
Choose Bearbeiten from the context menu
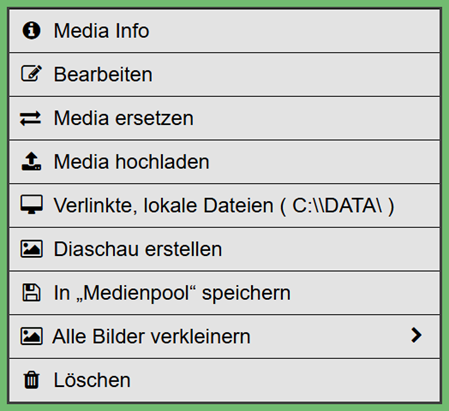tap(224, 75)
